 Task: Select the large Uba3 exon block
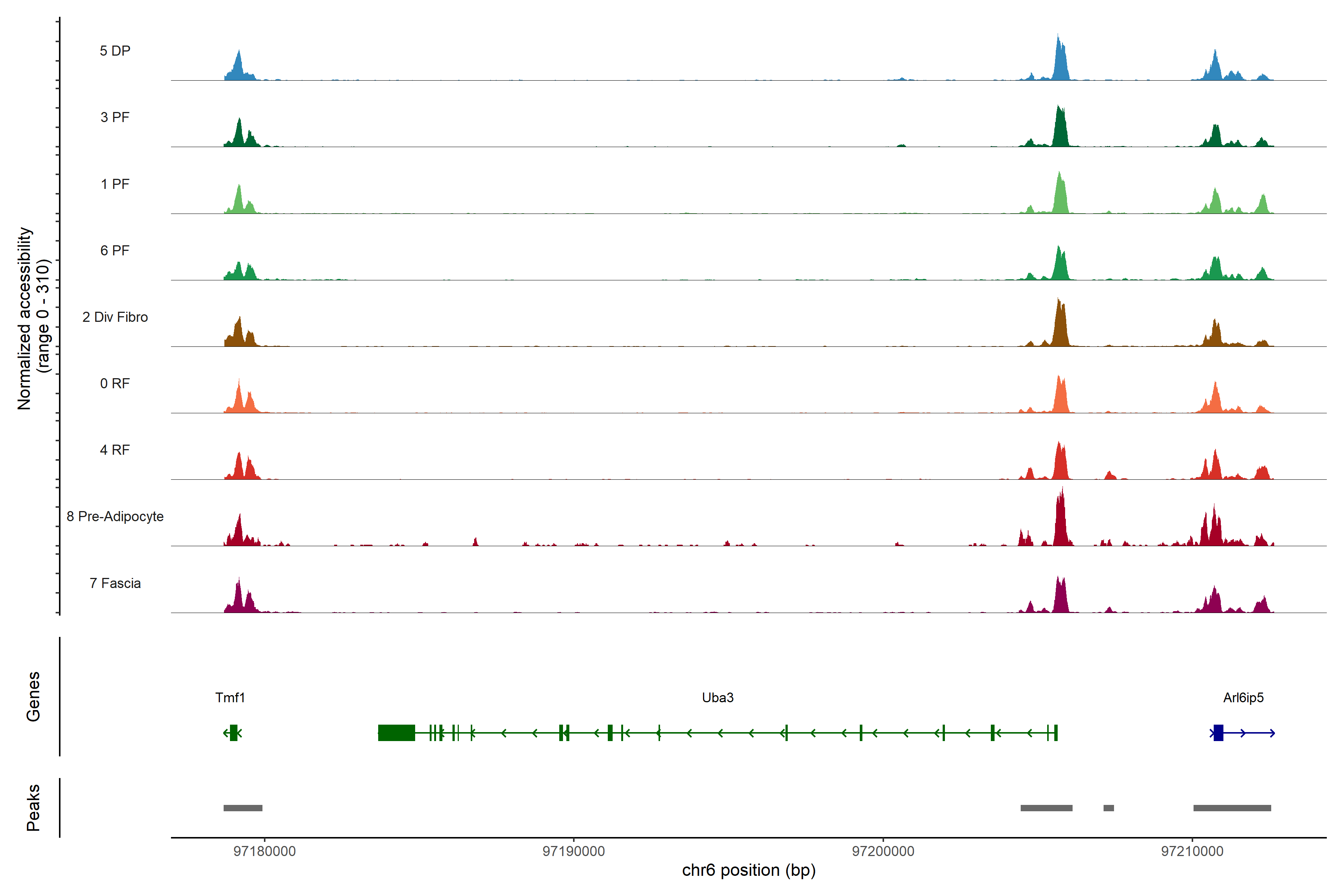[x=396, y=732]
